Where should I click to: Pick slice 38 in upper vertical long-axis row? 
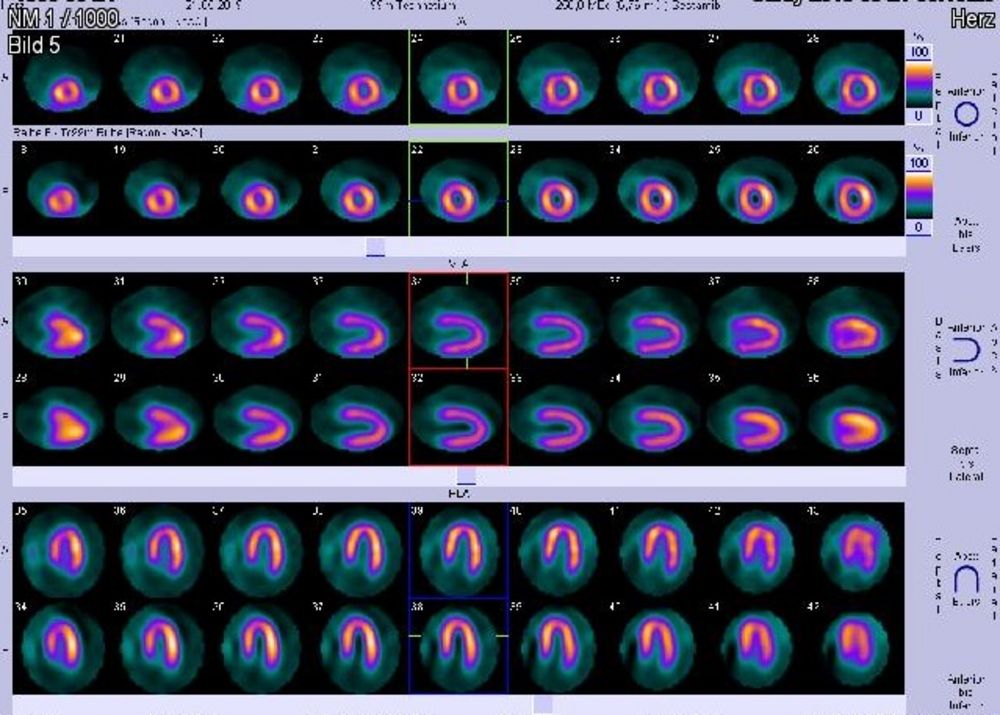(x=855, y=321)
